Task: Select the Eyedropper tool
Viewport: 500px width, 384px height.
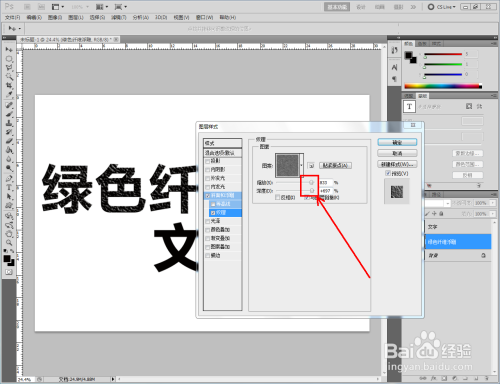Action: (9, 95)
